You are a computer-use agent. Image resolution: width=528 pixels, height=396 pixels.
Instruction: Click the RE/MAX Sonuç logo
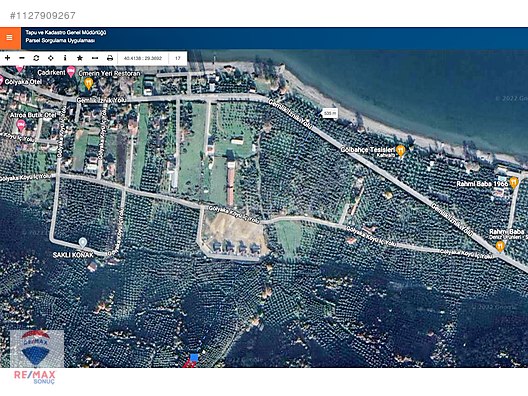click(35, 357)
